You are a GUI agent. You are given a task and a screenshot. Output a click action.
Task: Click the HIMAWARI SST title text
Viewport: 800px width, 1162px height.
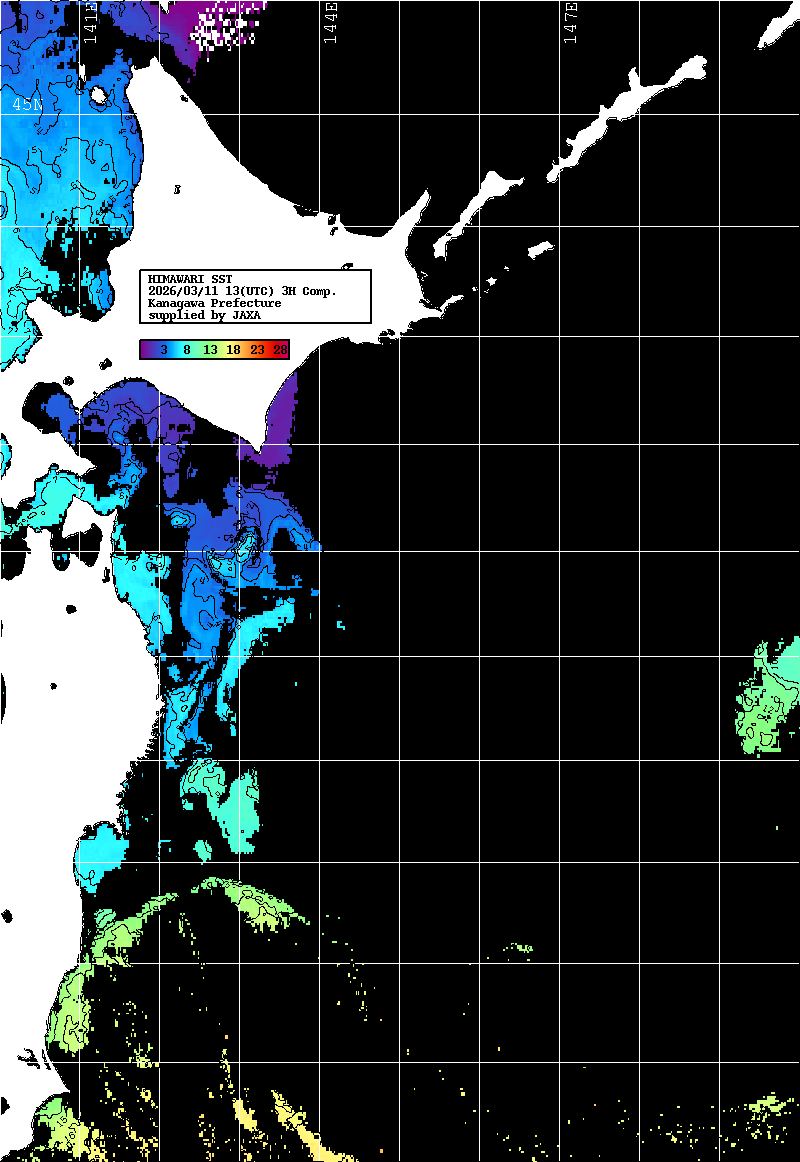point(190,278)
